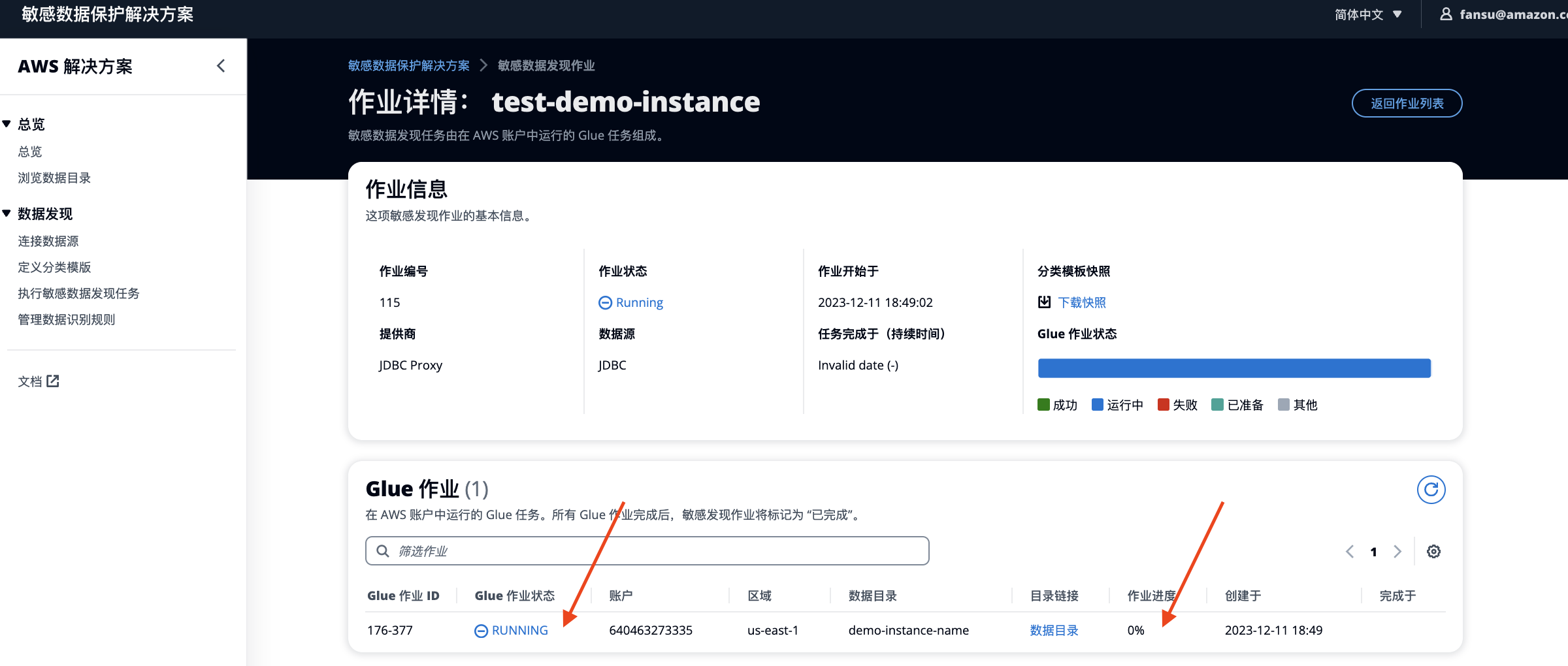Open 管理数据识别规则 in sidebar

(67, 319)
